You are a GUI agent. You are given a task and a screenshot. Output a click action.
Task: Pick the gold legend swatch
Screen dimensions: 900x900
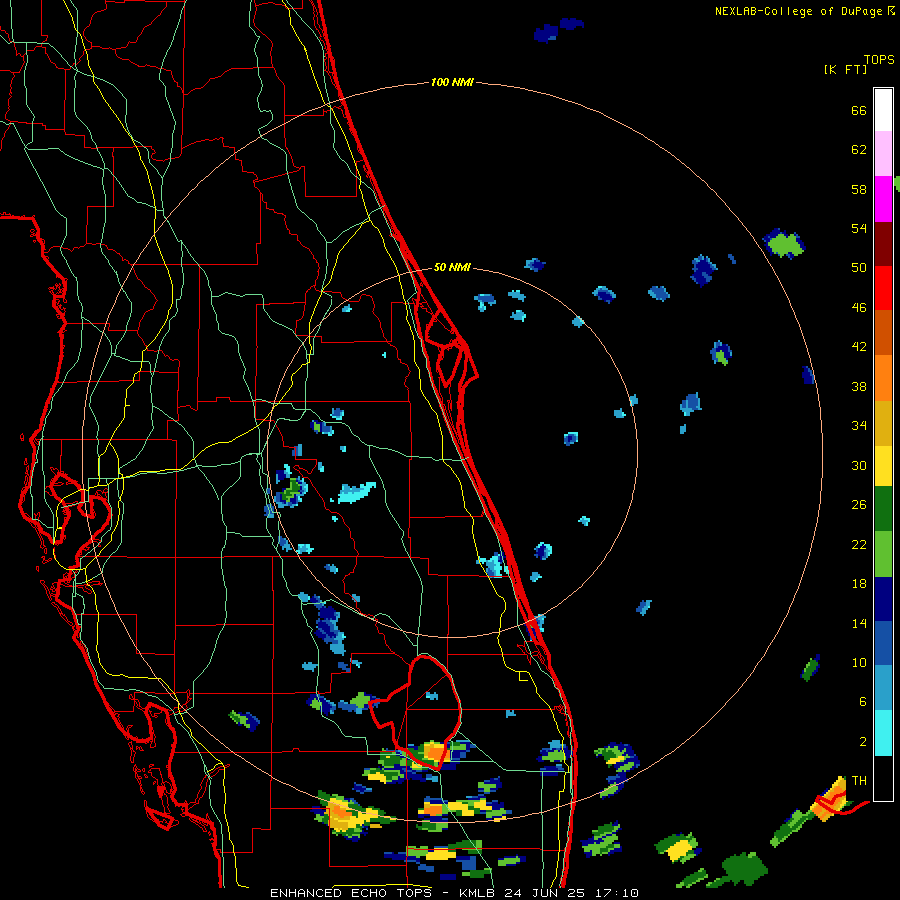click(883, 422)
